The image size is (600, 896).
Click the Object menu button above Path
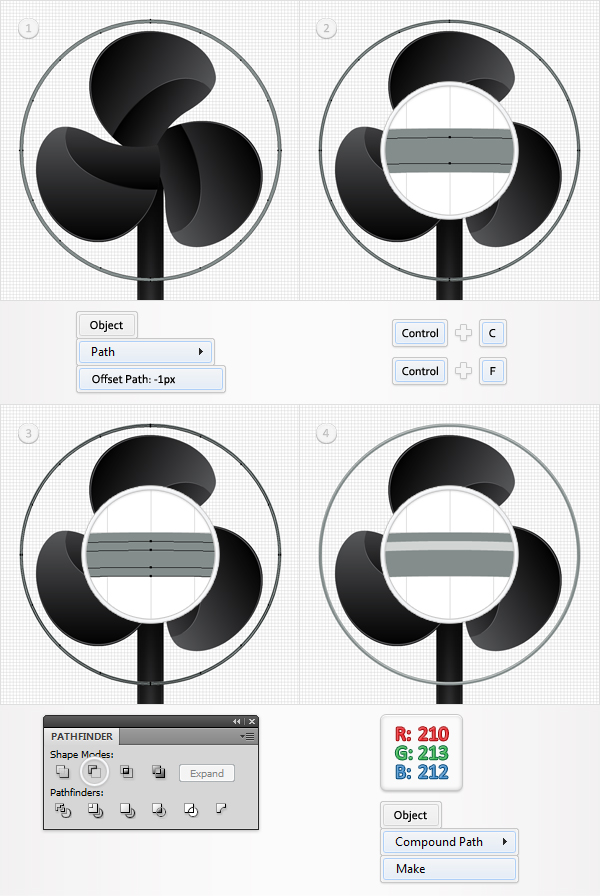click(106, 325)
